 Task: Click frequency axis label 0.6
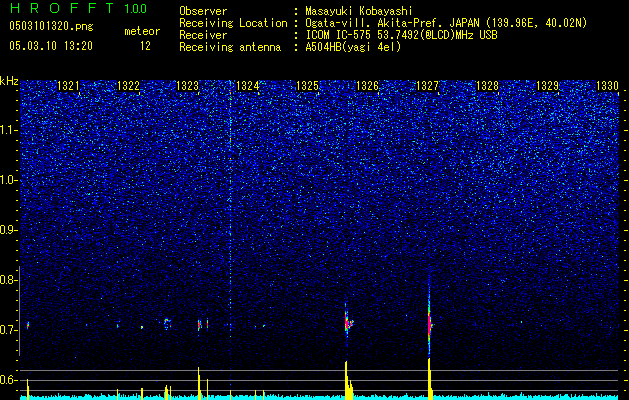(x=9, y=380)
